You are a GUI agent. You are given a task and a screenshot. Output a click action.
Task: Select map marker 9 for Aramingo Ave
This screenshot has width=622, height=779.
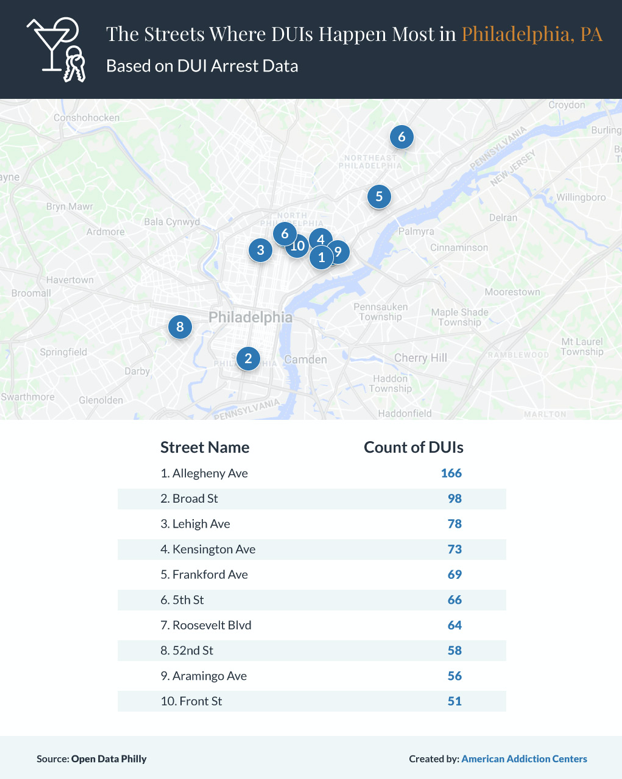(340, 252)
